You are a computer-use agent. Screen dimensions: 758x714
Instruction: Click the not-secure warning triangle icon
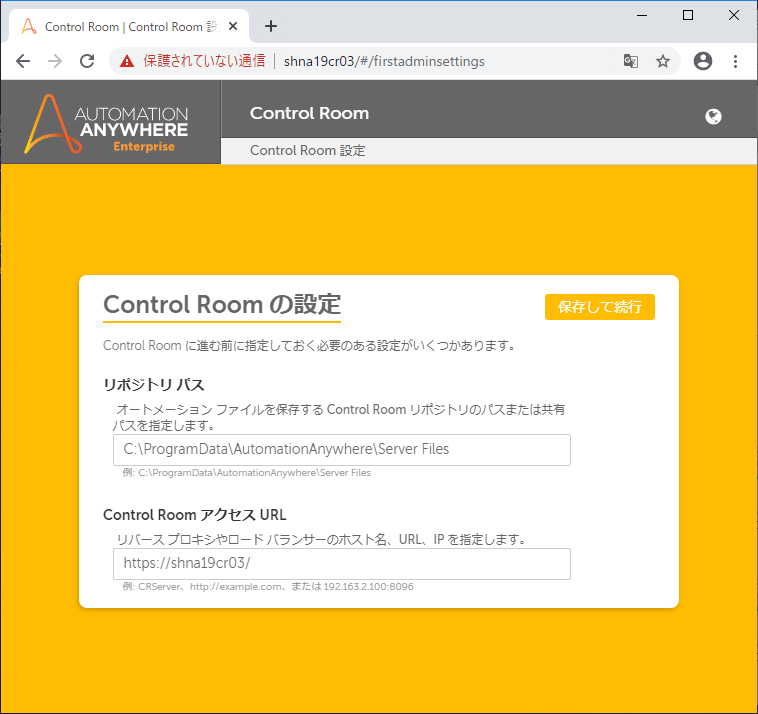click(x=127, y=61)
